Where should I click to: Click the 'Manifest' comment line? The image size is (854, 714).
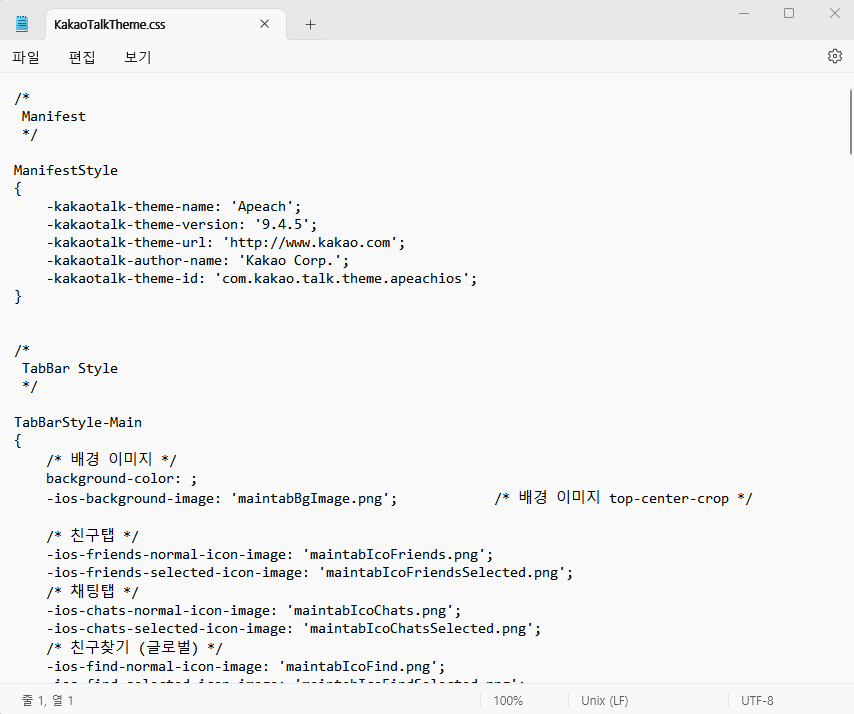pos(53,117)
